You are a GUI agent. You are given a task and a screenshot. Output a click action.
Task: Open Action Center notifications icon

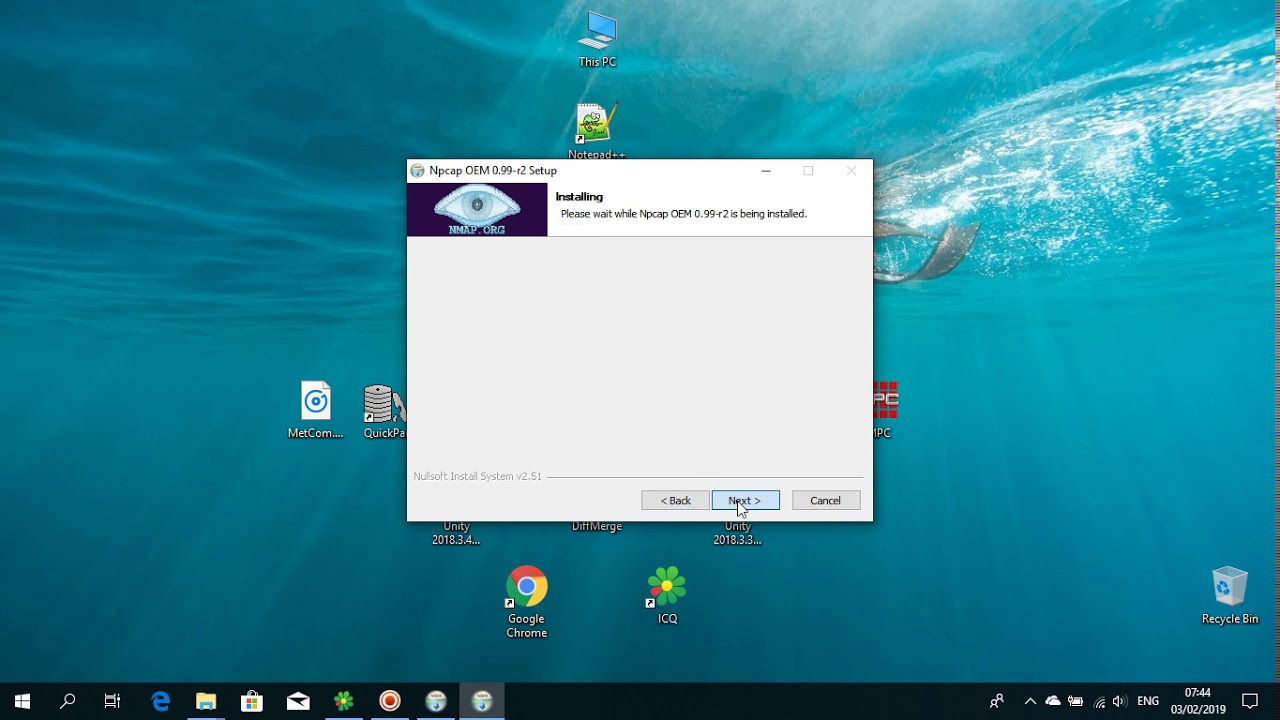(1250, 701)
